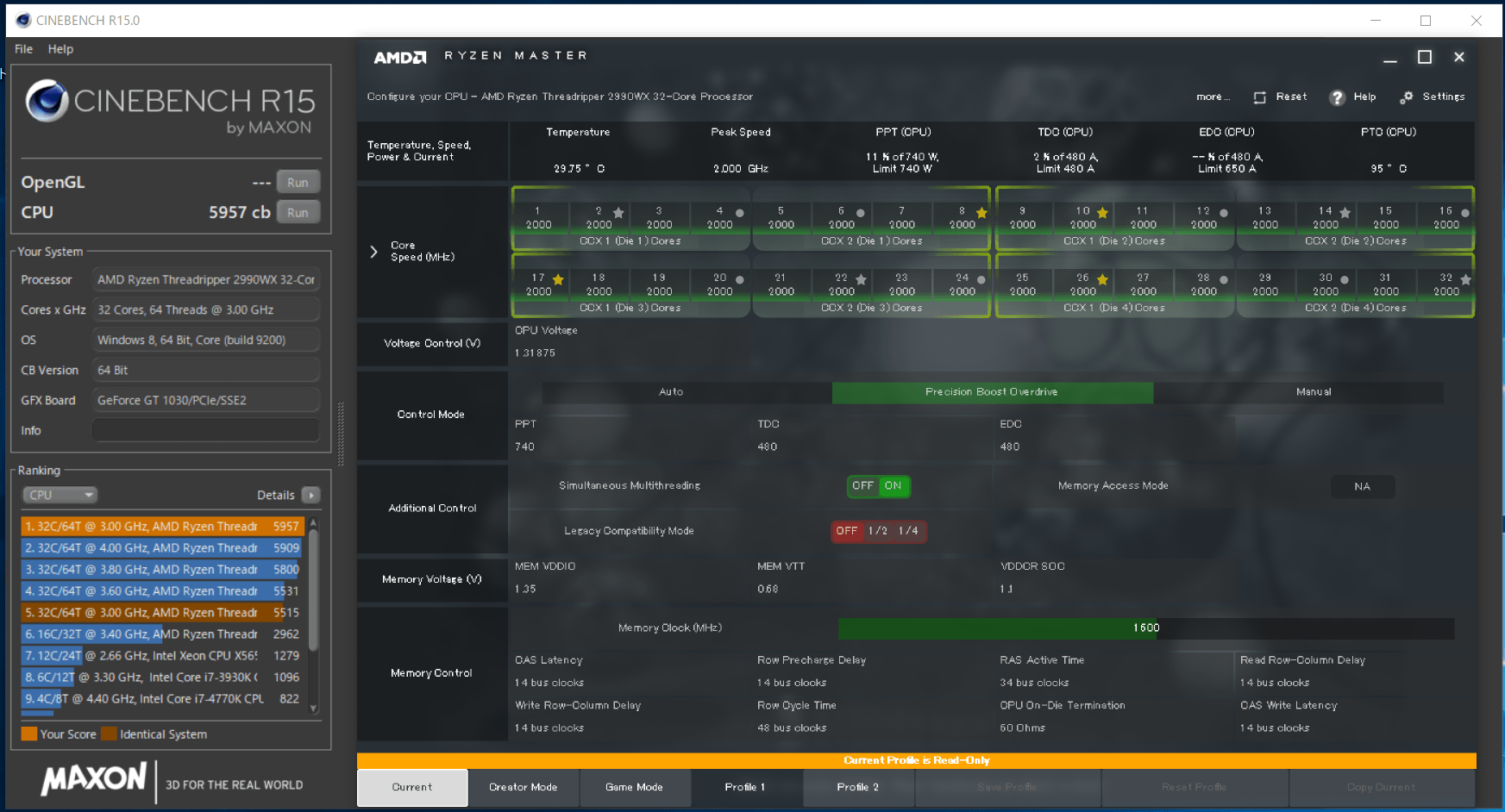The height and width of the screenshot is (812, 1505).
Task: Switch to the Current profile tab
Action: (x=412, y=787)
